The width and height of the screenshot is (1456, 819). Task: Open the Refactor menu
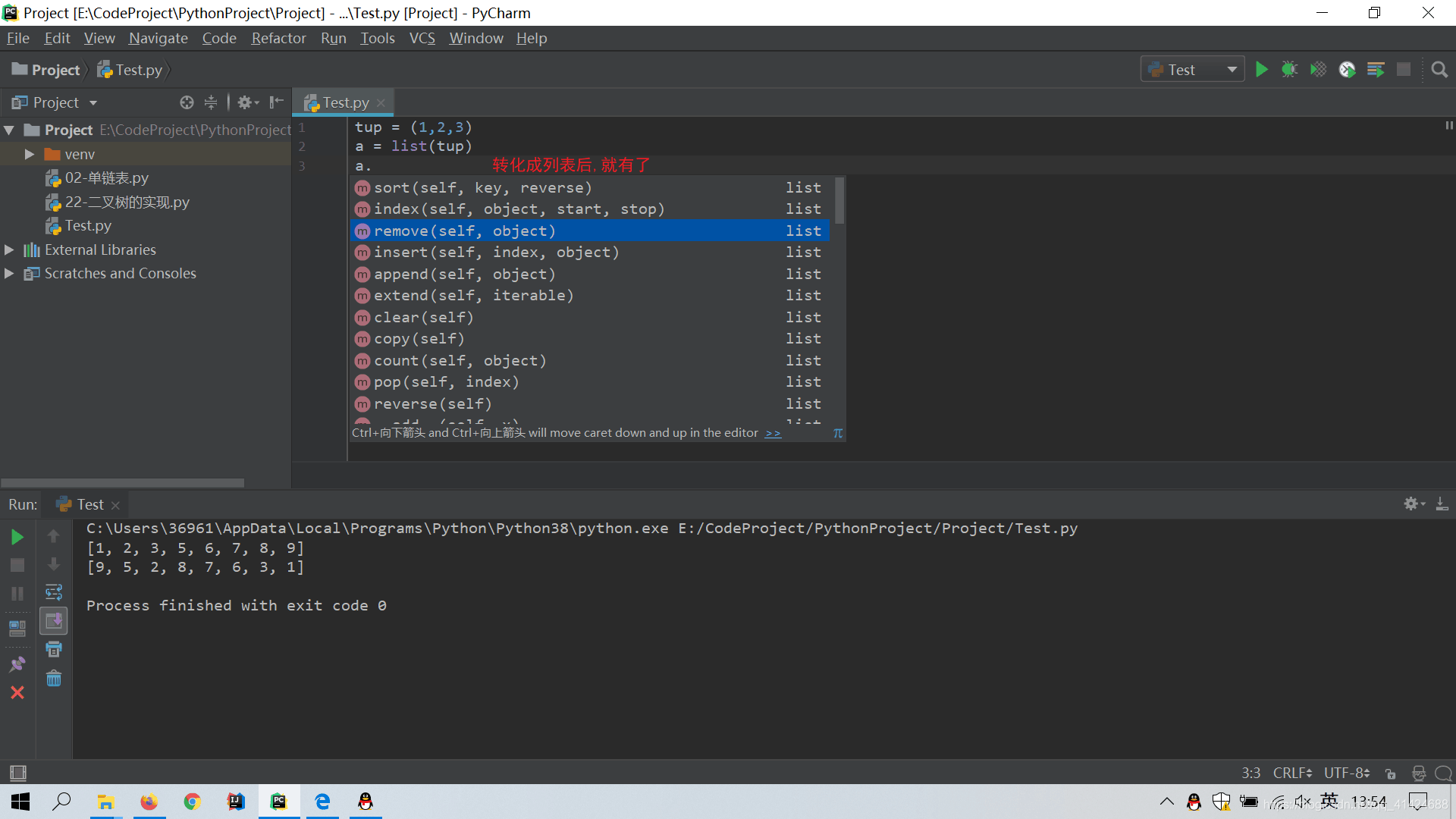pos(278,38)
